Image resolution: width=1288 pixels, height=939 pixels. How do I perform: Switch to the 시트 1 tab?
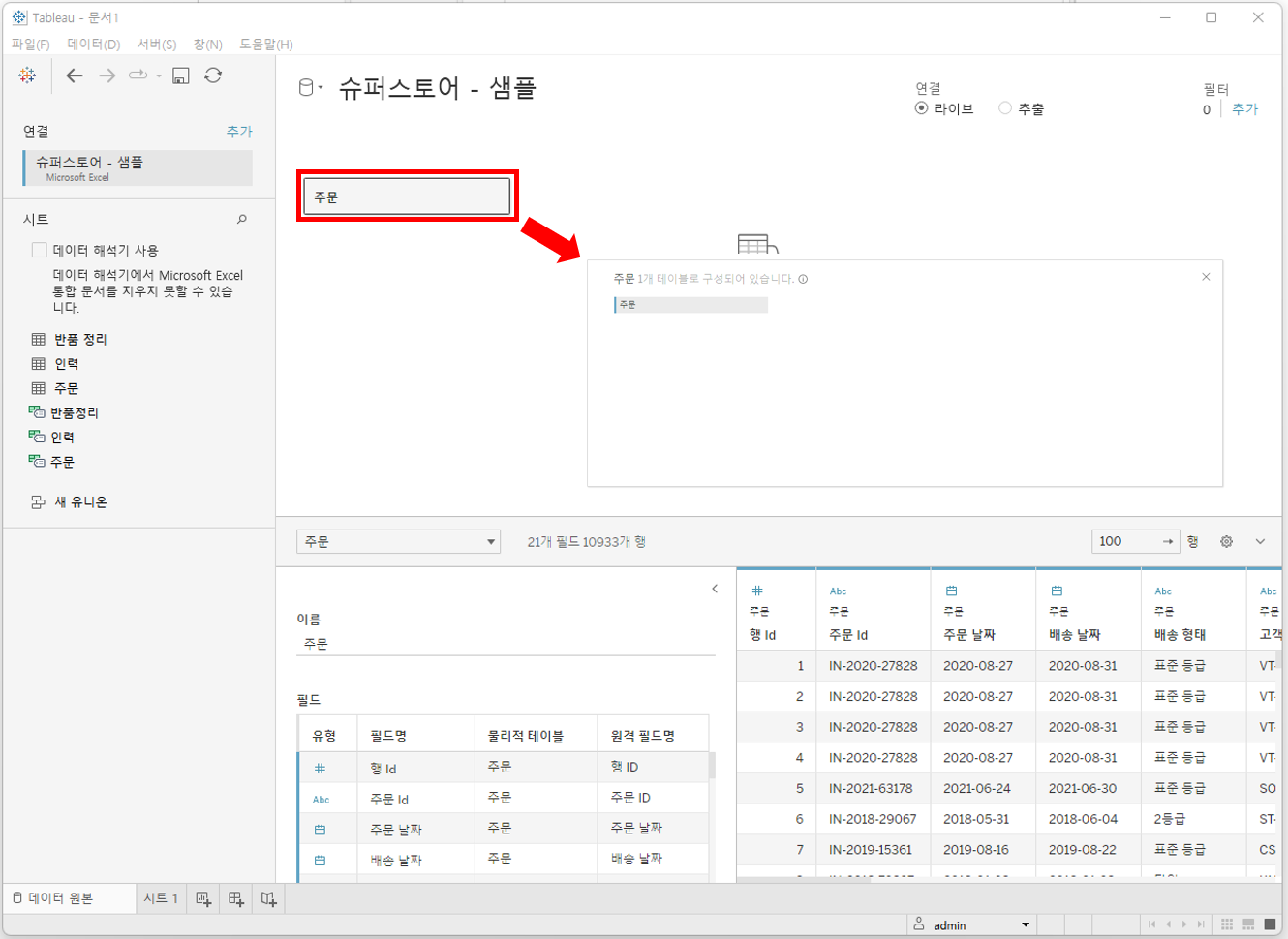[161, 898]
